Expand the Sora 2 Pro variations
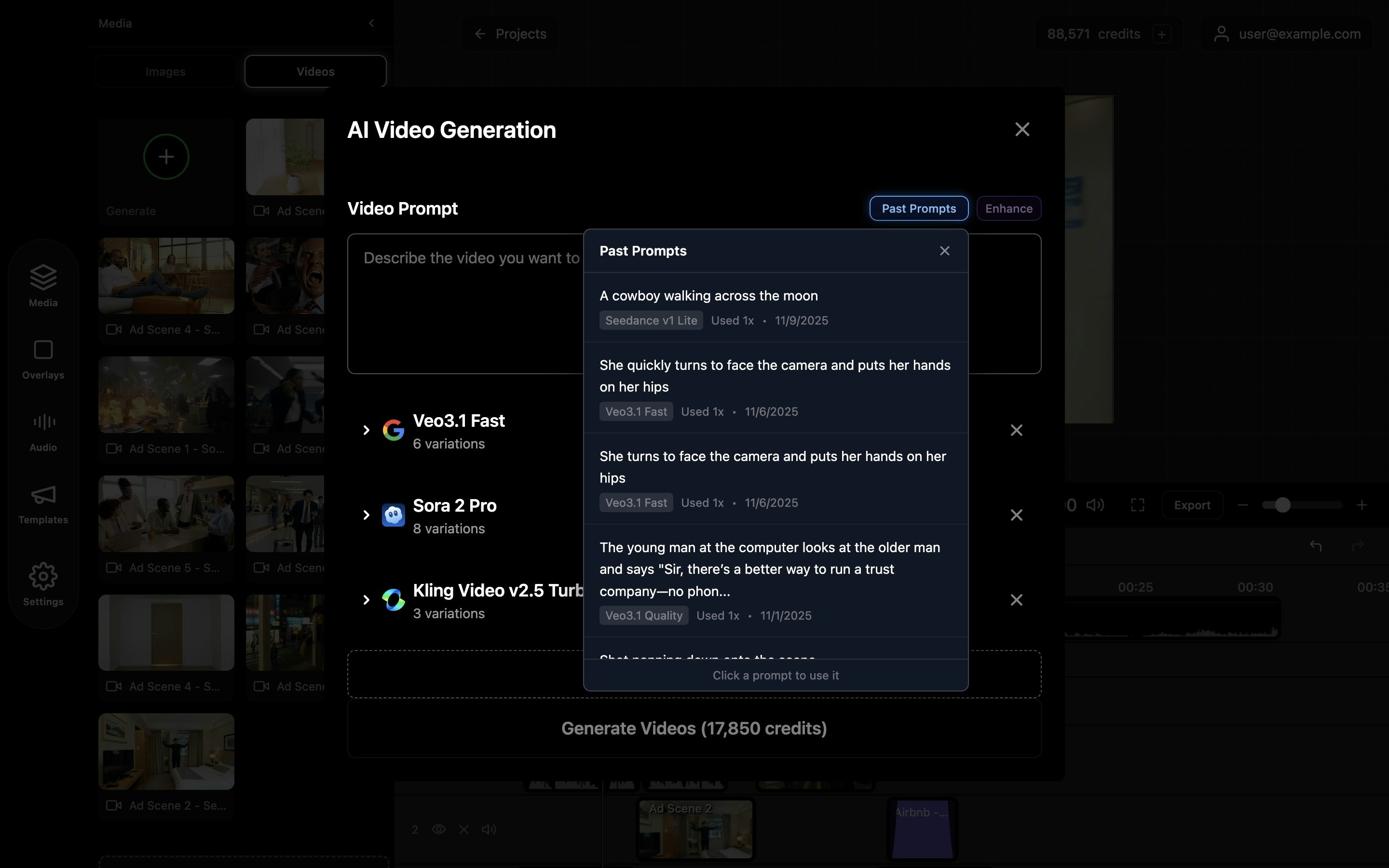 click(x=366, y=515)
